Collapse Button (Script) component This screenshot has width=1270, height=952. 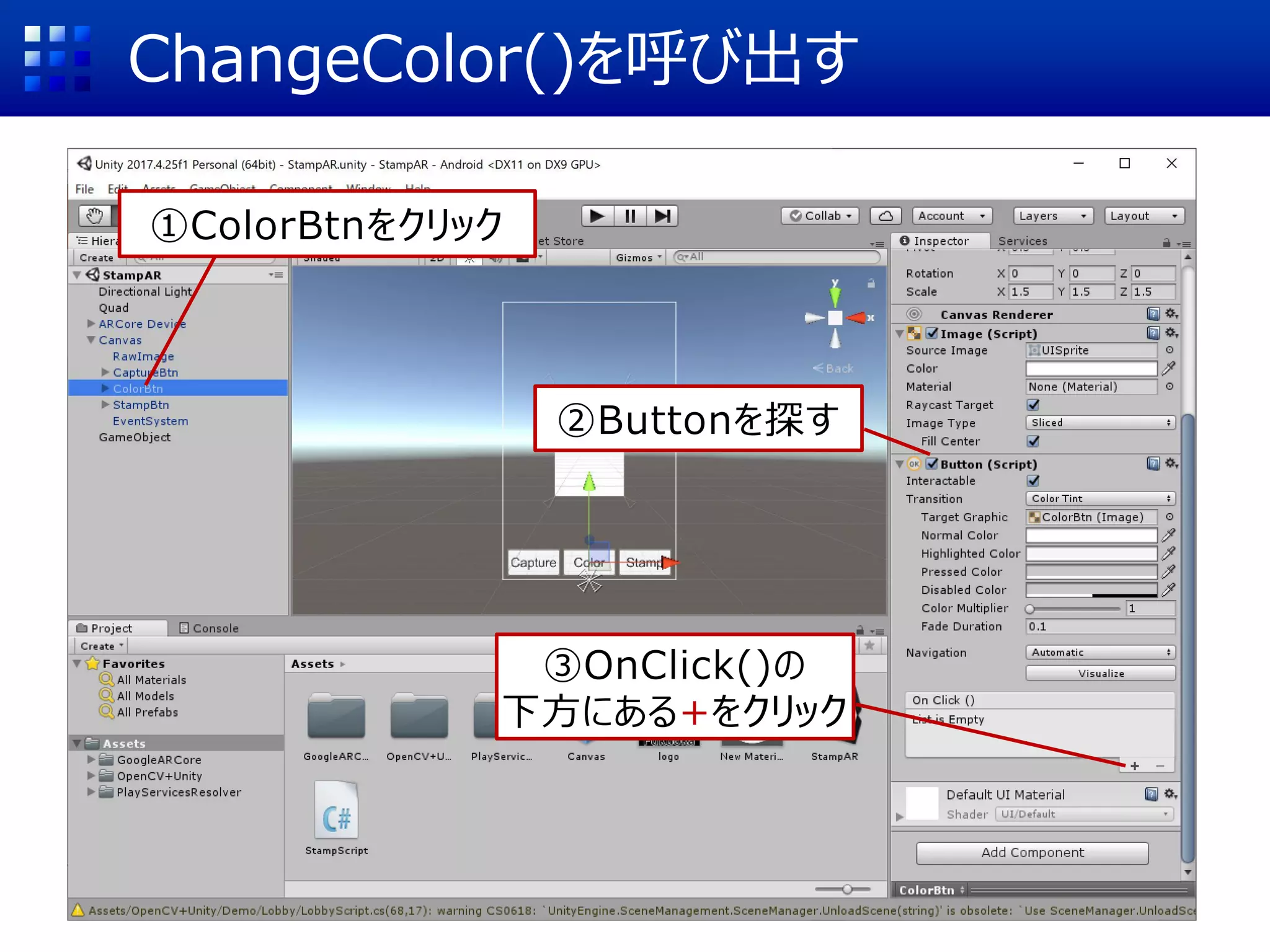point(899,464)
